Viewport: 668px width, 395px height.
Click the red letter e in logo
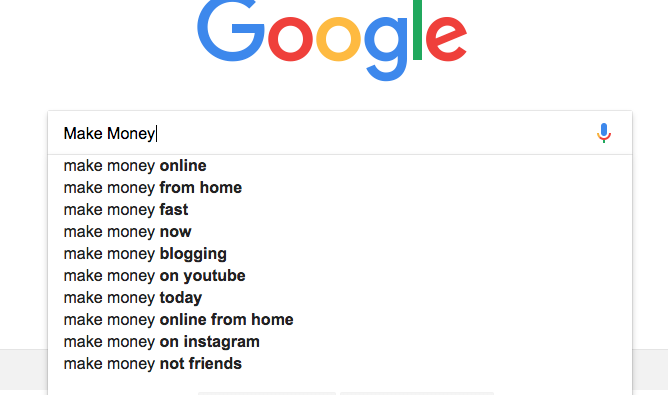(x=446, y=39)
